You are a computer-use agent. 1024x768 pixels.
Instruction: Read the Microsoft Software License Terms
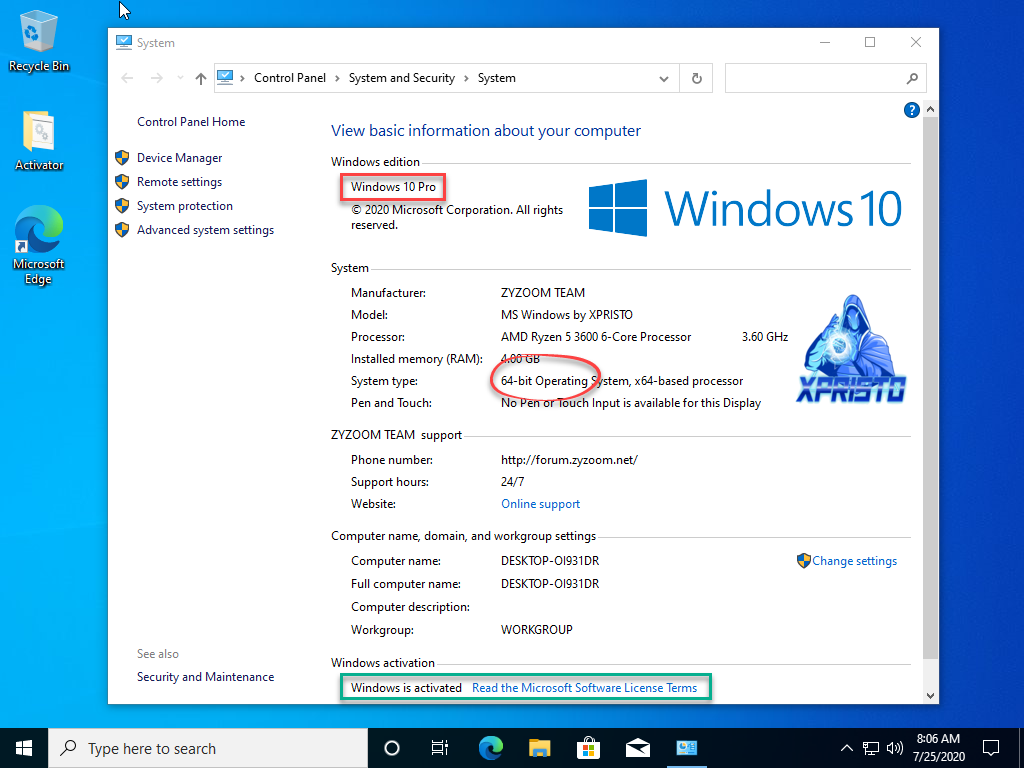(x=584, y=688)
